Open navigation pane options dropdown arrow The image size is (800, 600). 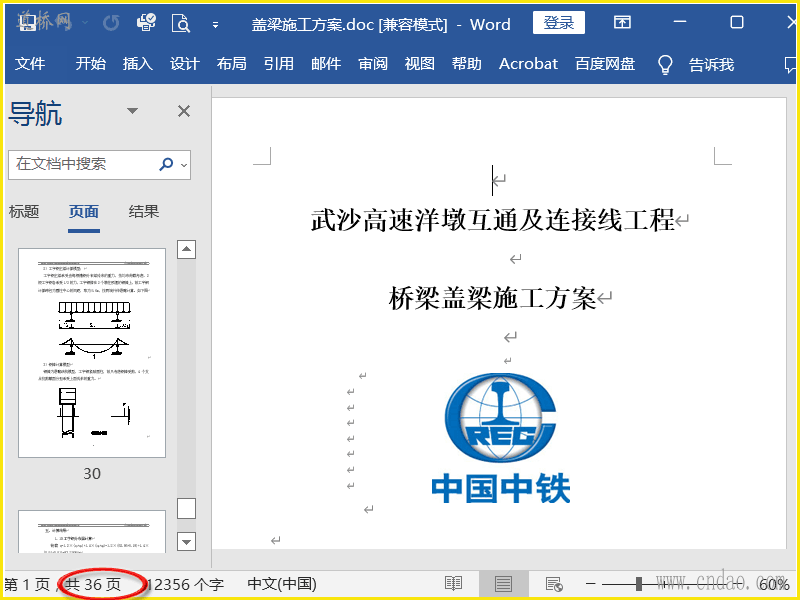click(132, 111)
